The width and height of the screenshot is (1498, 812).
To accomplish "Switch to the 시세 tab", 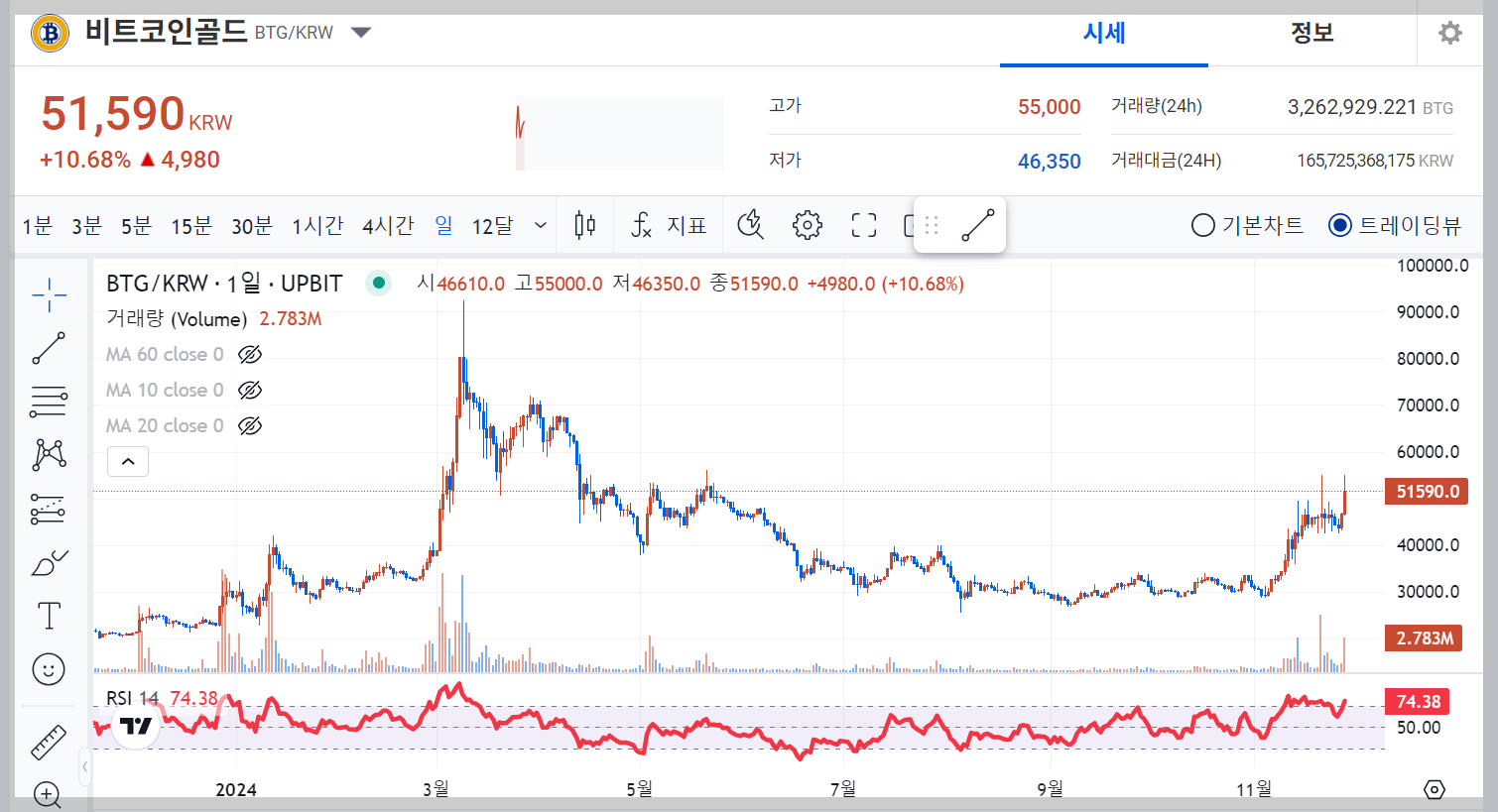I will click(x=1104, y=33).
